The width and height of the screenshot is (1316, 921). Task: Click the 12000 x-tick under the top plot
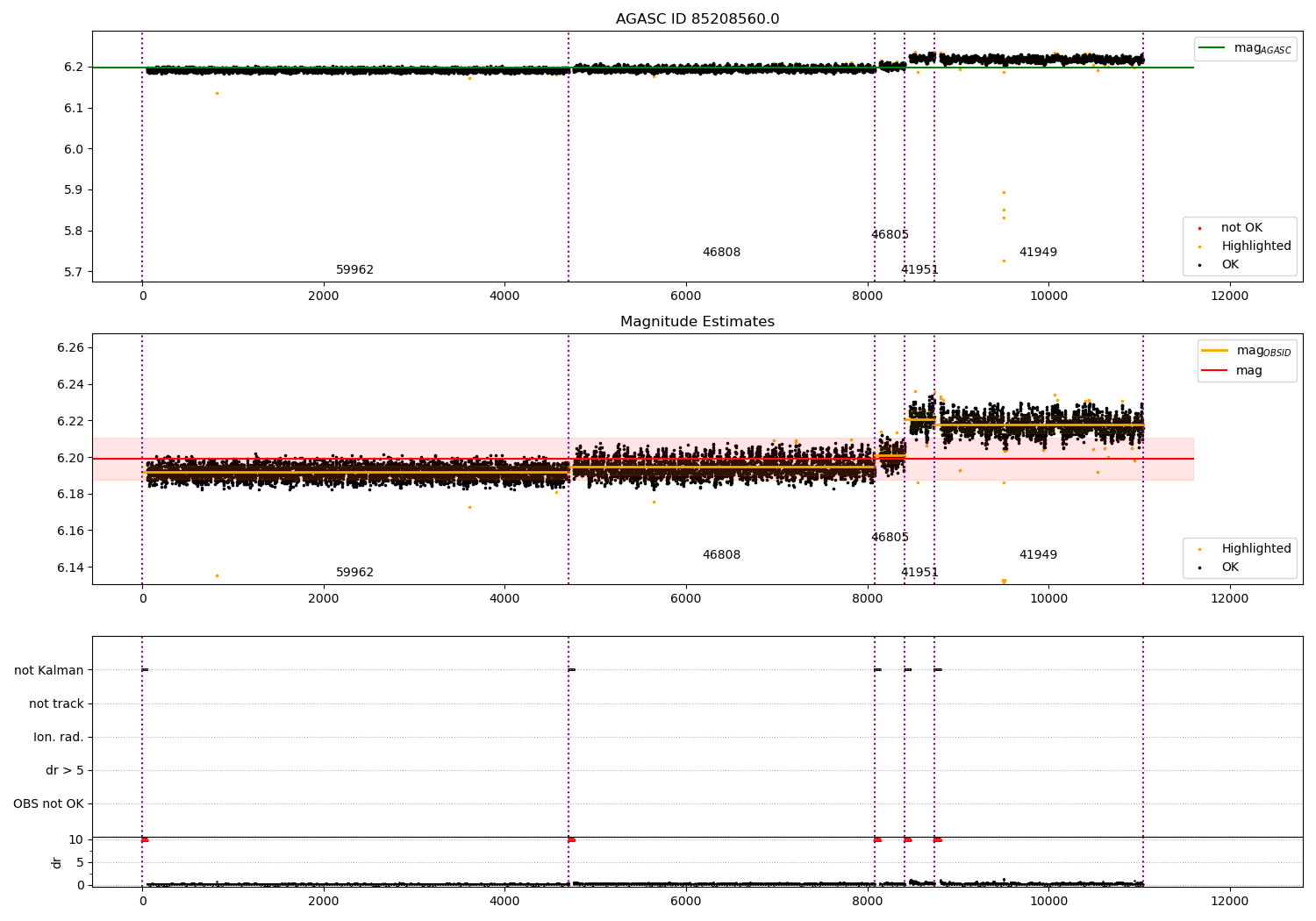pos(1229,296)
